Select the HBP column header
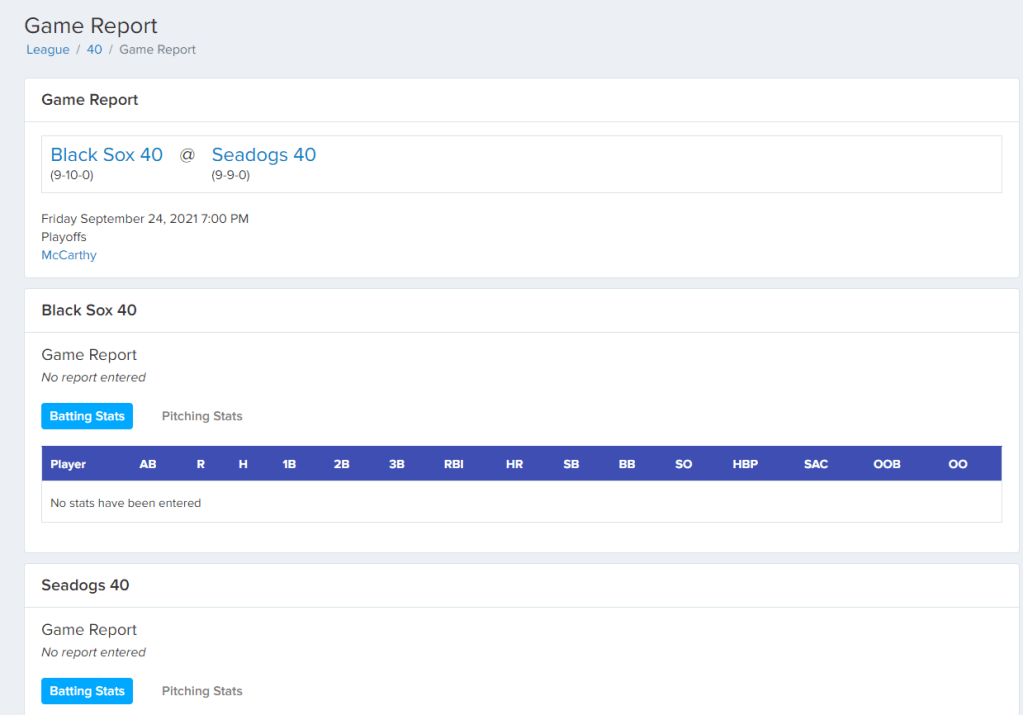1023x715 pixels. pyautogui.click(x=745, y=464)
